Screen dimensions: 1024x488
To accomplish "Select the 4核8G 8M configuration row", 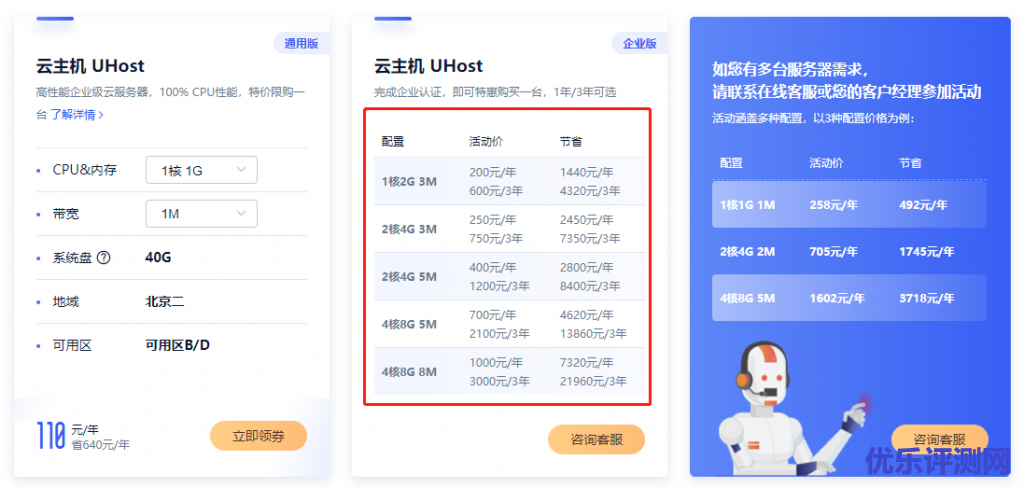I will click(509, 371).
